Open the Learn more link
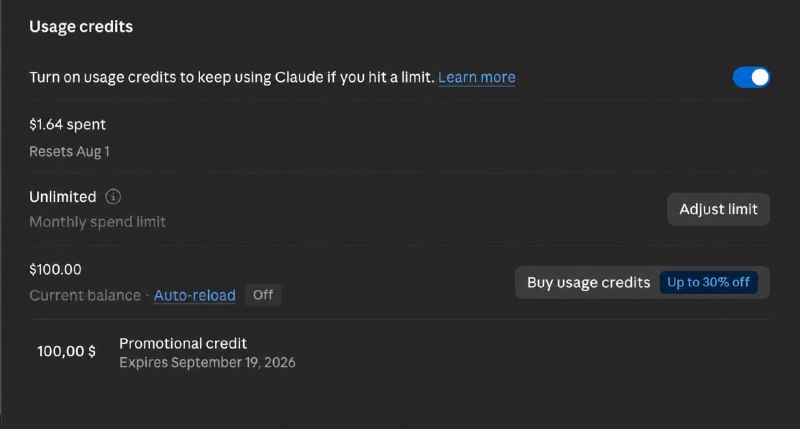Image resolution: width=800 pixels, height=429 pixels. pos(477,77)
